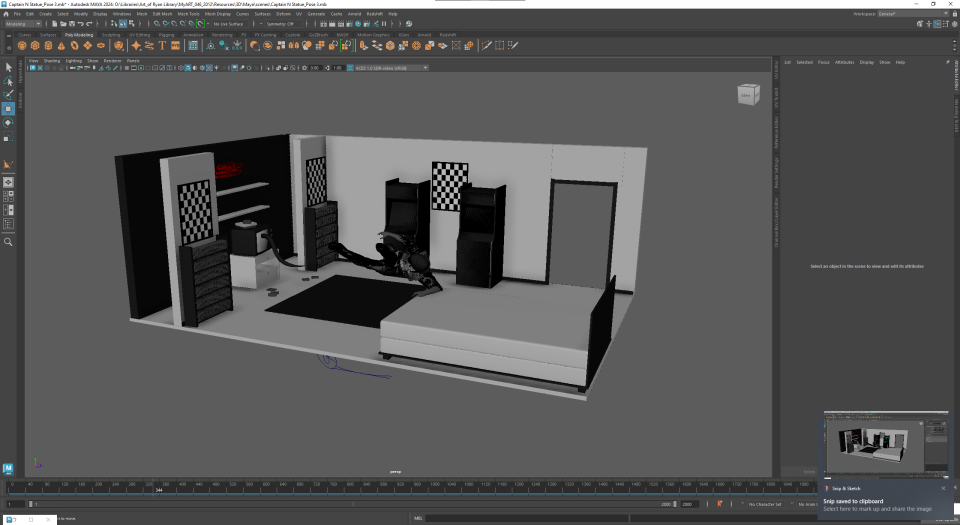Image resolution: width=960 pixels, height=525 pixels.
Task: Open the Attribute Editor Focus menu
Action: point(823,62)
